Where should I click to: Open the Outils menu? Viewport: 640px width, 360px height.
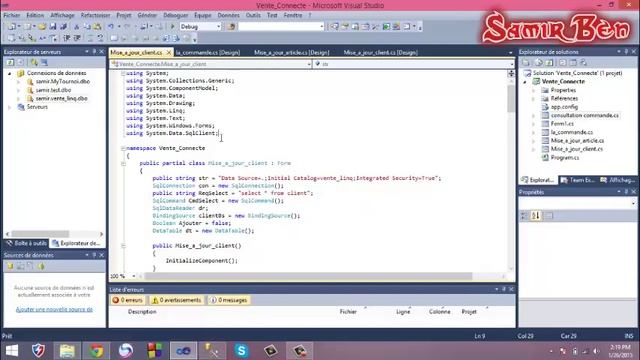point(253,15)
